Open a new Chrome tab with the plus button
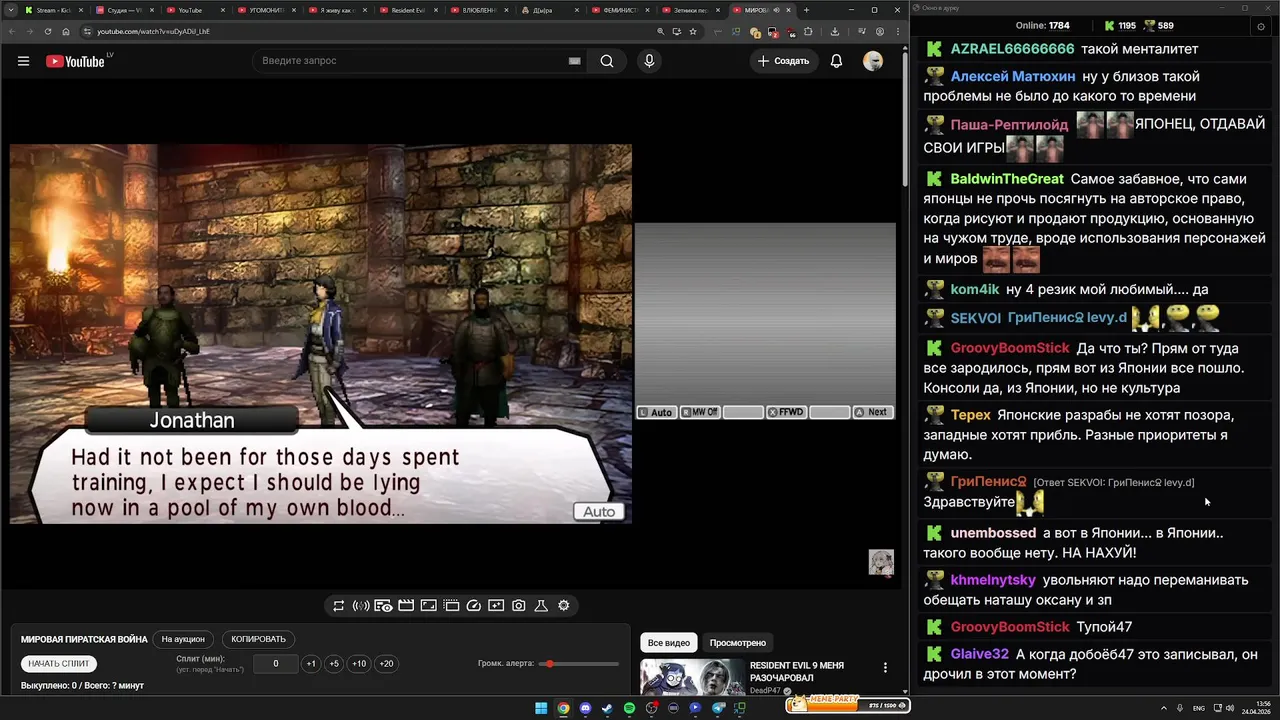 pyautogui.click(x=808, y=10)
